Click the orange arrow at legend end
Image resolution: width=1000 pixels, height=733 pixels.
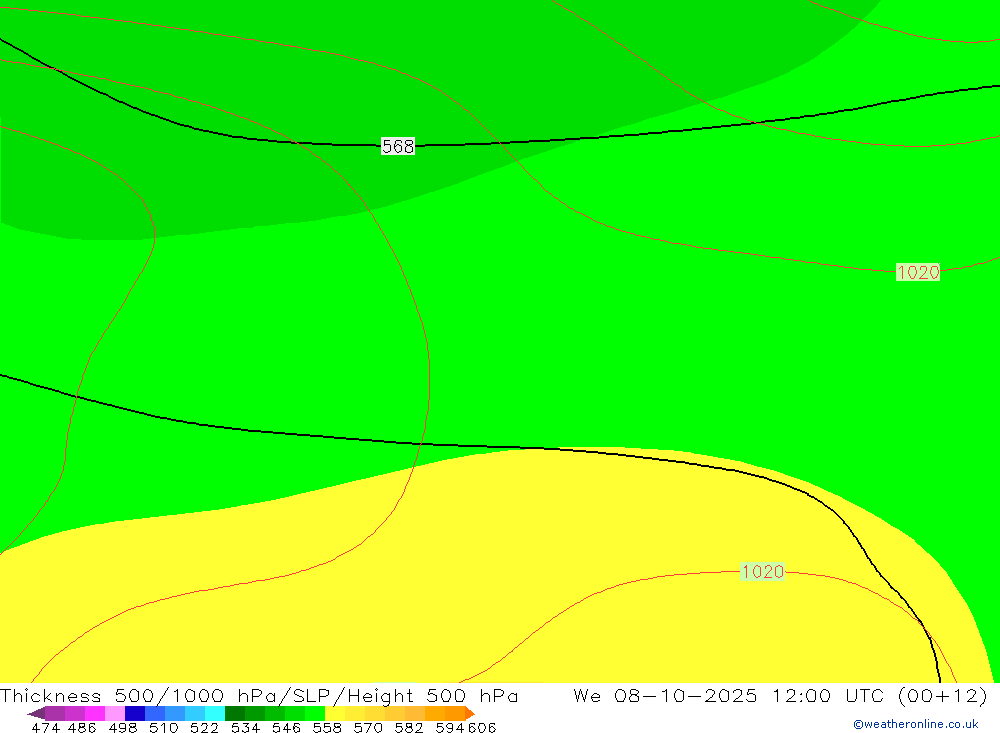(470, 713)
